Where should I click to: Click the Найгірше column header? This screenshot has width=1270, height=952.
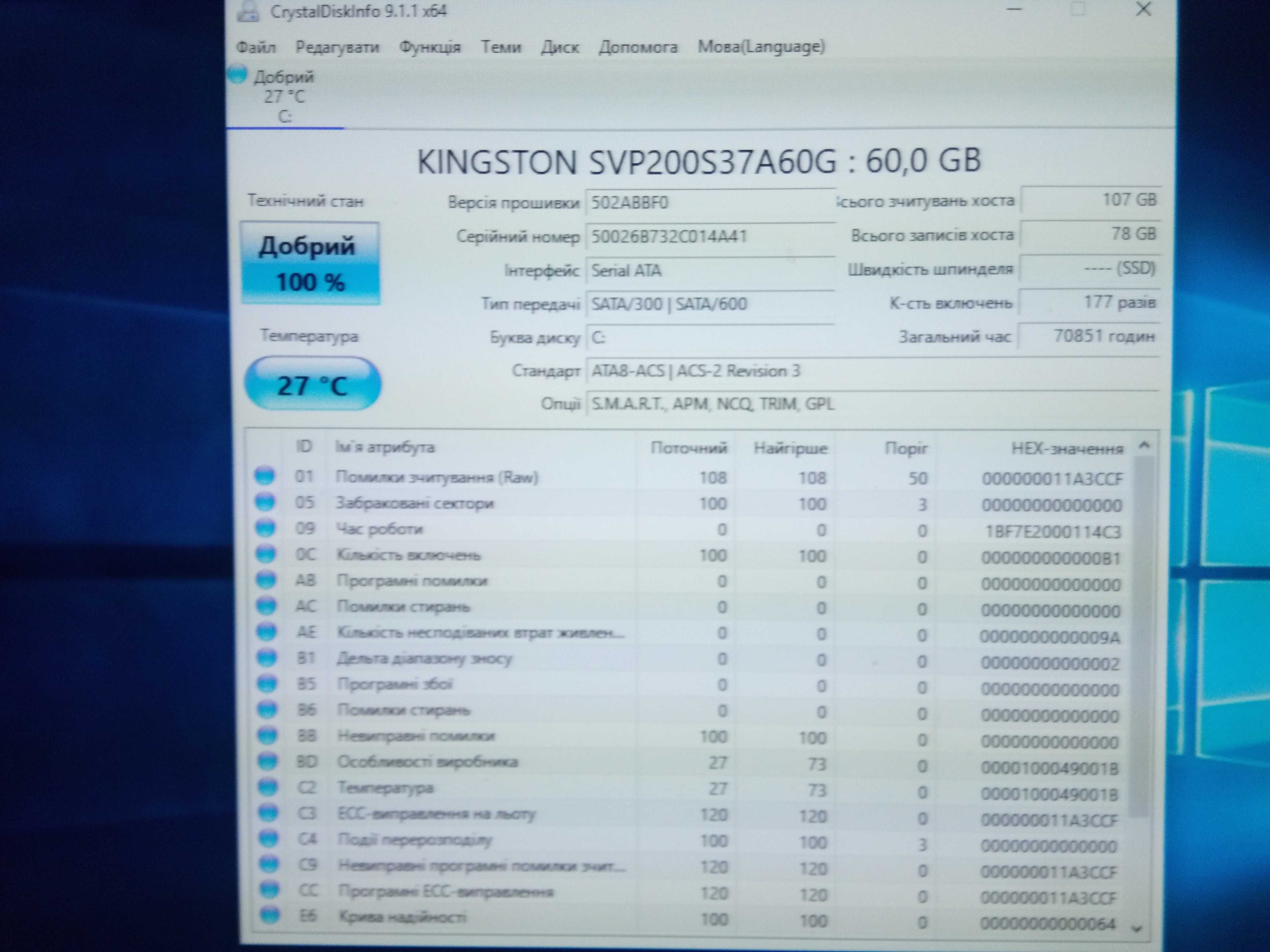[x=790, y=448]
